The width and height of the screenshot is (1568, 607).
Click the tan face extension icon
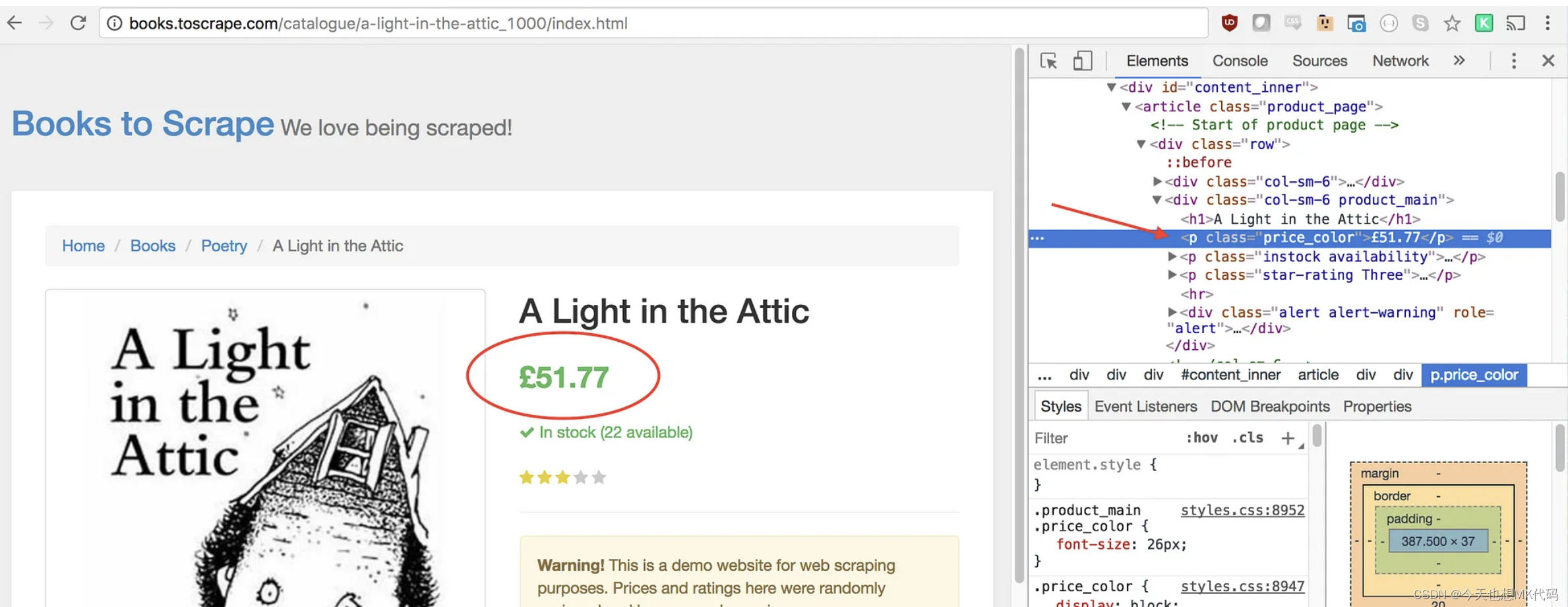tap(1325, 23)
